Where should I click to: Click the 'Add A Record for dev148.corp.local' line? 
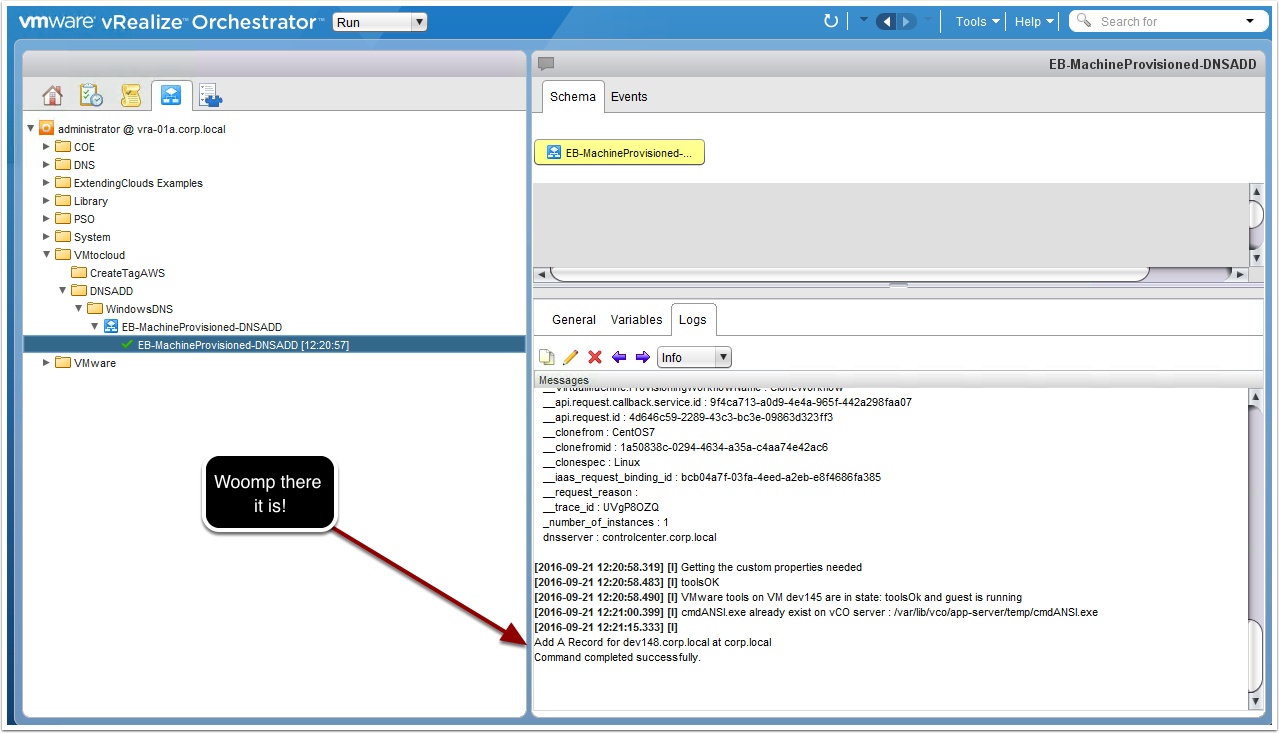[652, 642]
